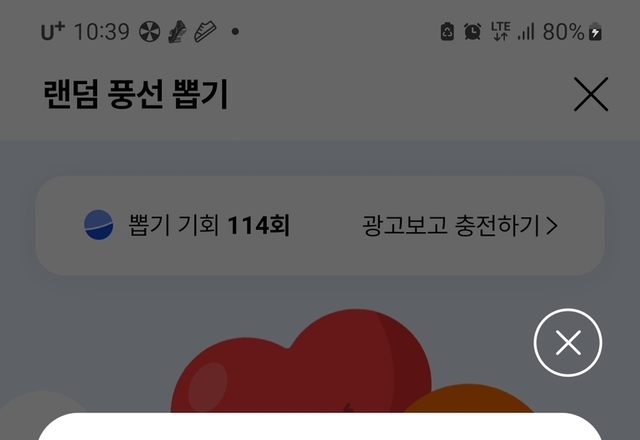Close the 랜덤 풍선 뽑기 page
This screenshot has height=440, width=640.
pos(591,94)
